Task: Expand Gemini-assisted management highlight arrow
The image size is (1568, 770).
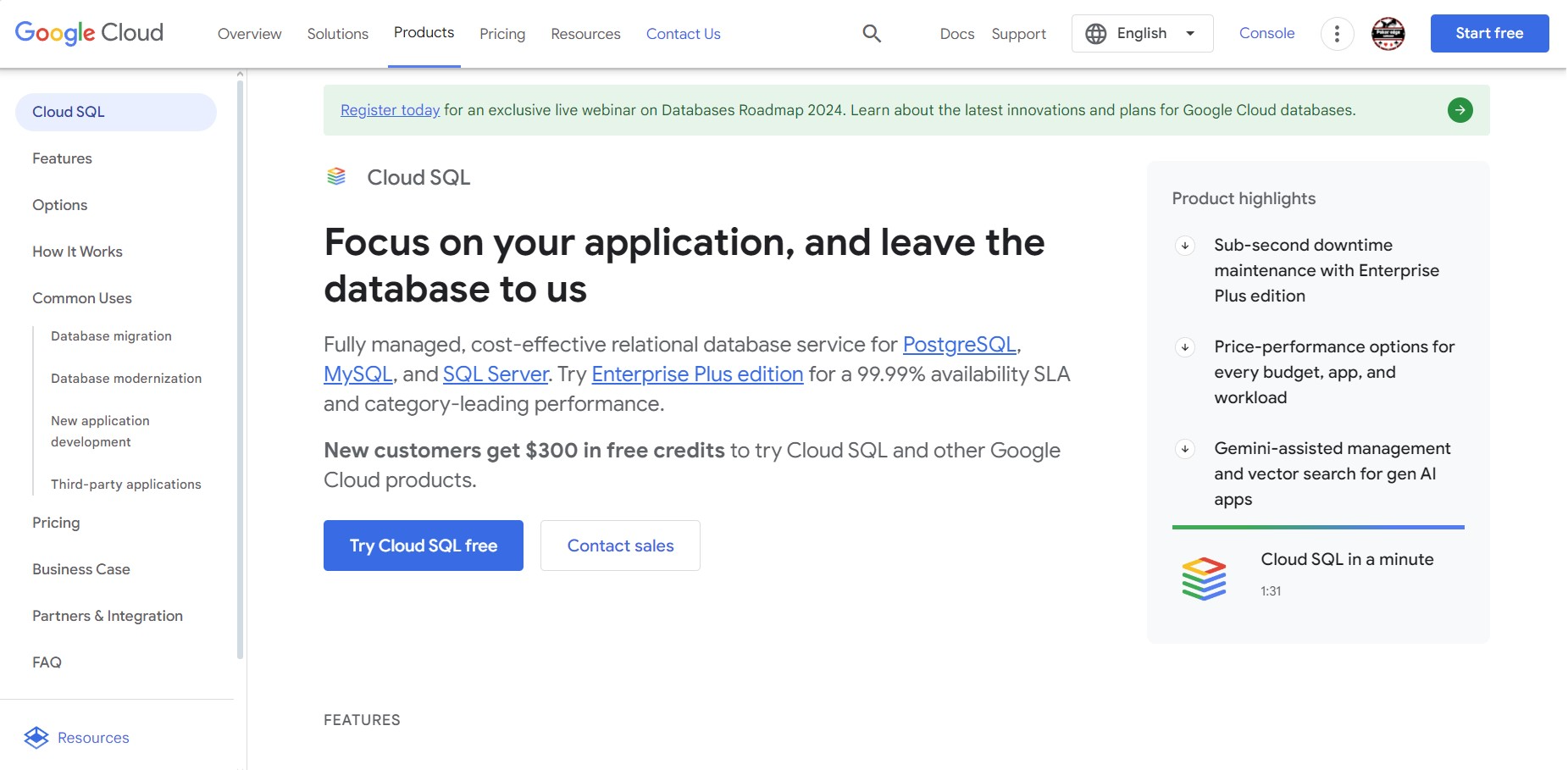Action: pyautogui.click(x=1185, y=449)
